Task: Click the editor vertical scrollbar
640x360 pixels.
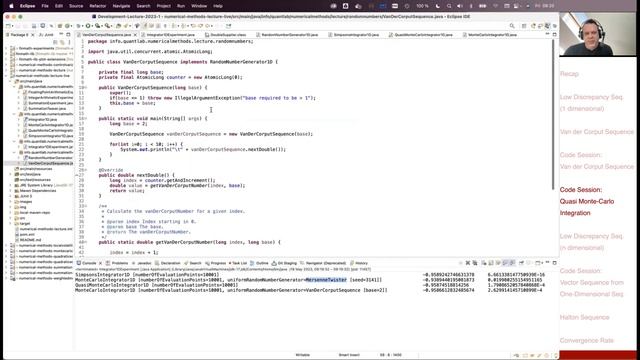Action: pyautogui.click(x=553, y=114)
